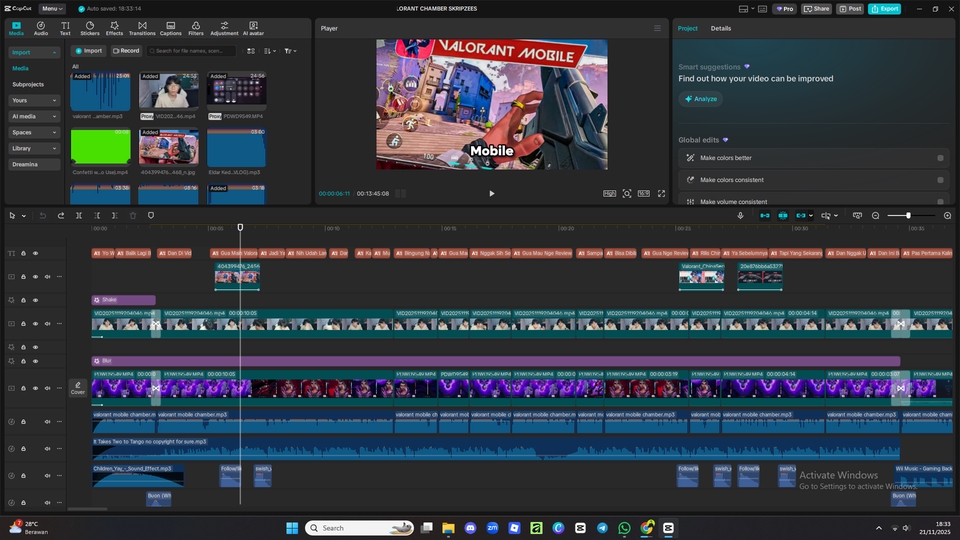Zoom out the timeline with minus magnifier
Screen dimensions: 960x540
(876, 216)
